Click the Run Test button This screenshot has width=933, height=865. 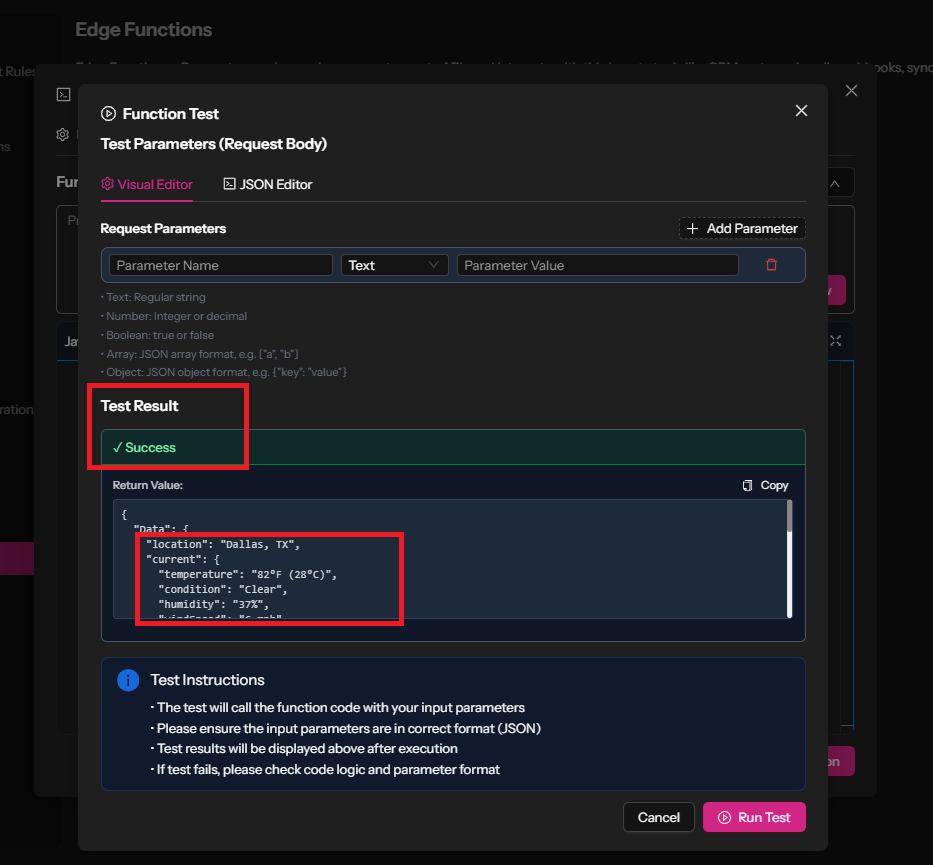pyautogui.click(x=754, y=817)
